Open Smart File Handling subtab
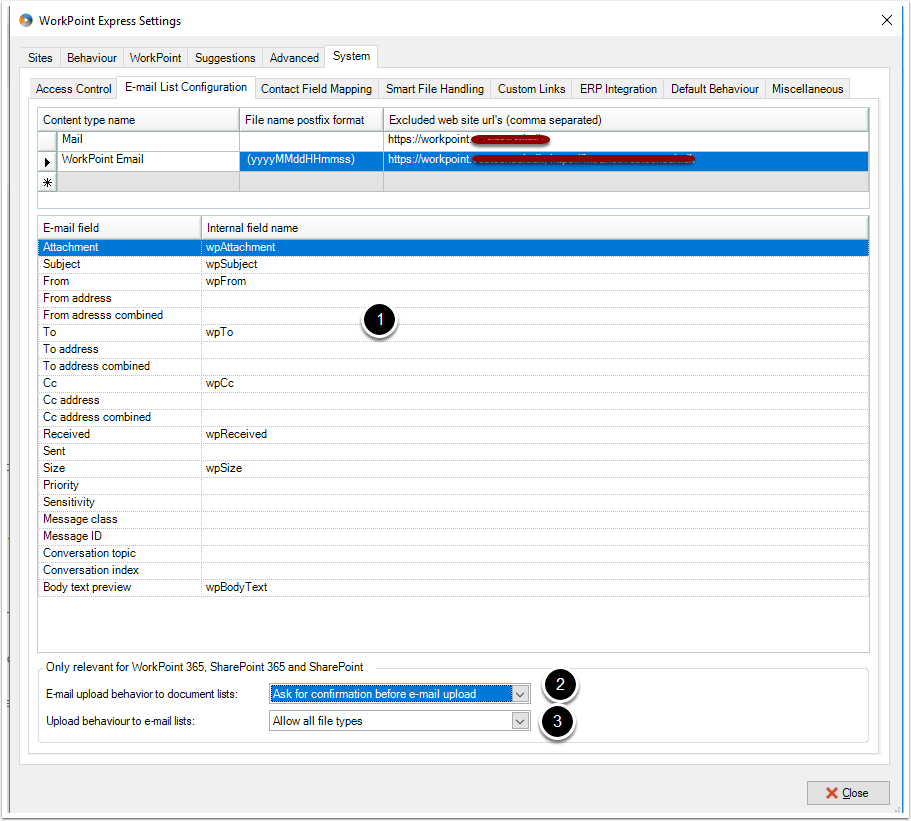The height and width of the screenshot is (821, 911). [x=435, y=89]
